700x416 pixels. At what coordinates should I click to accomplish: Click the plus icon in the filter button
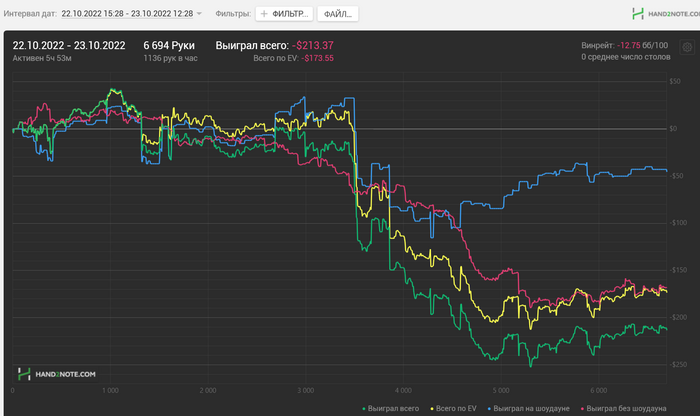coord(264,14)
